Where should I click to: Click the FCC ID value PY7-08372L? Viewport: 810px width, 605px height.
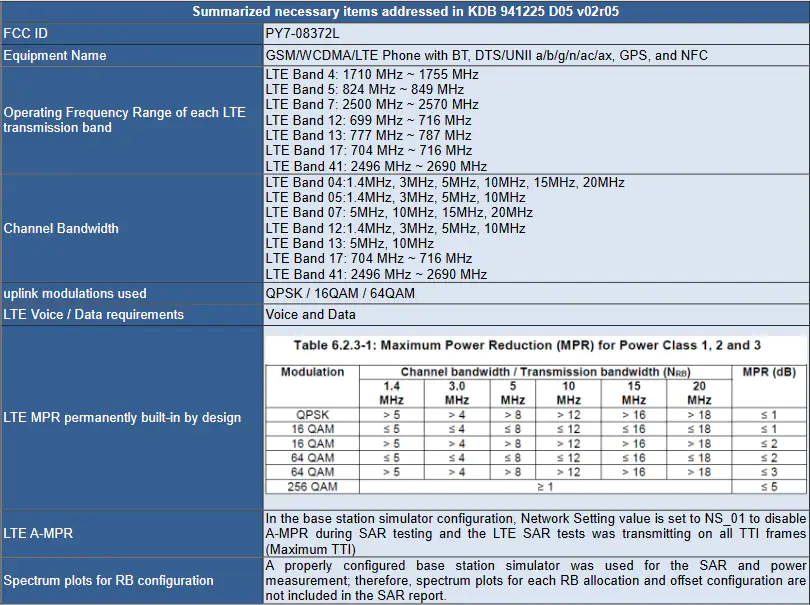[x=302, y=34]
